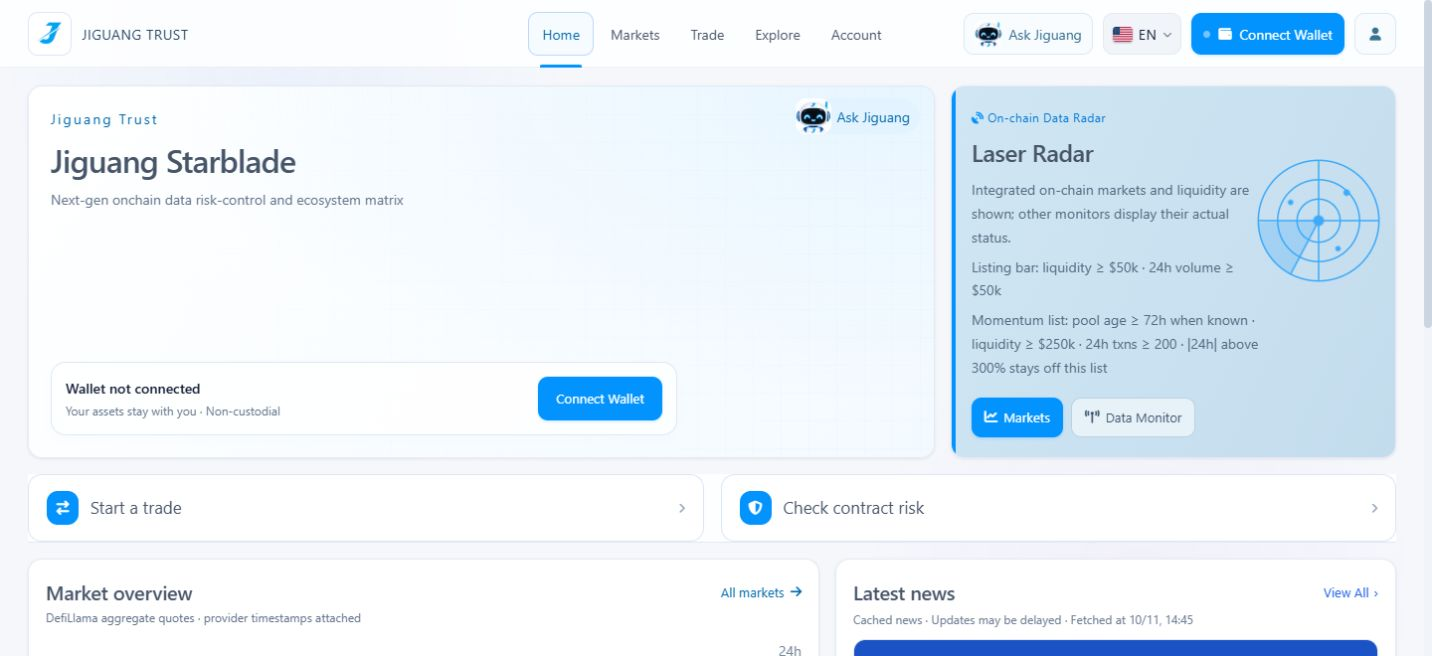Viewport: 1432px width, 656px height.
Task: Click the Jiguang Starblade heading
Action: click(x=173, y=162)
